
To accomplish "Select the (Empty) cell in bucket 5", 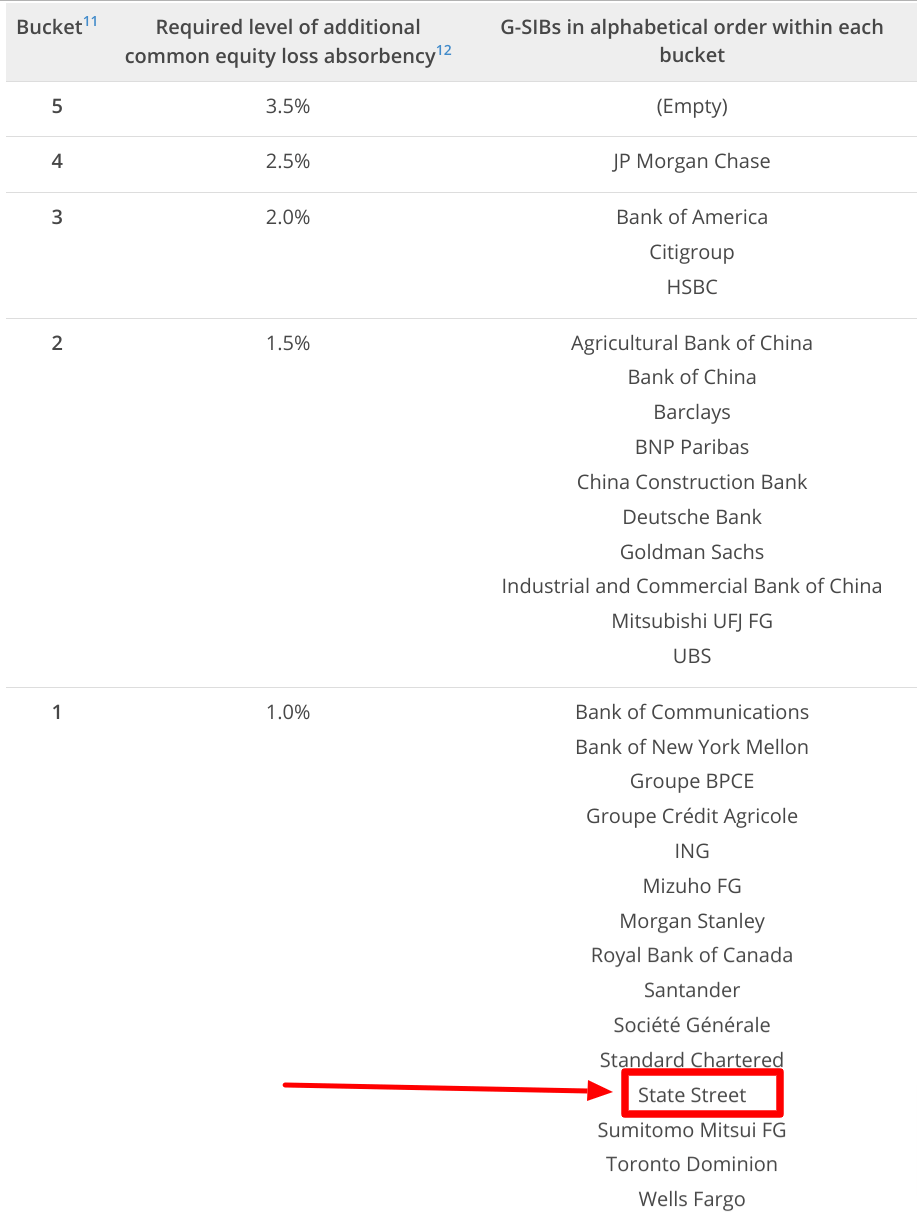I will point(692,106).
